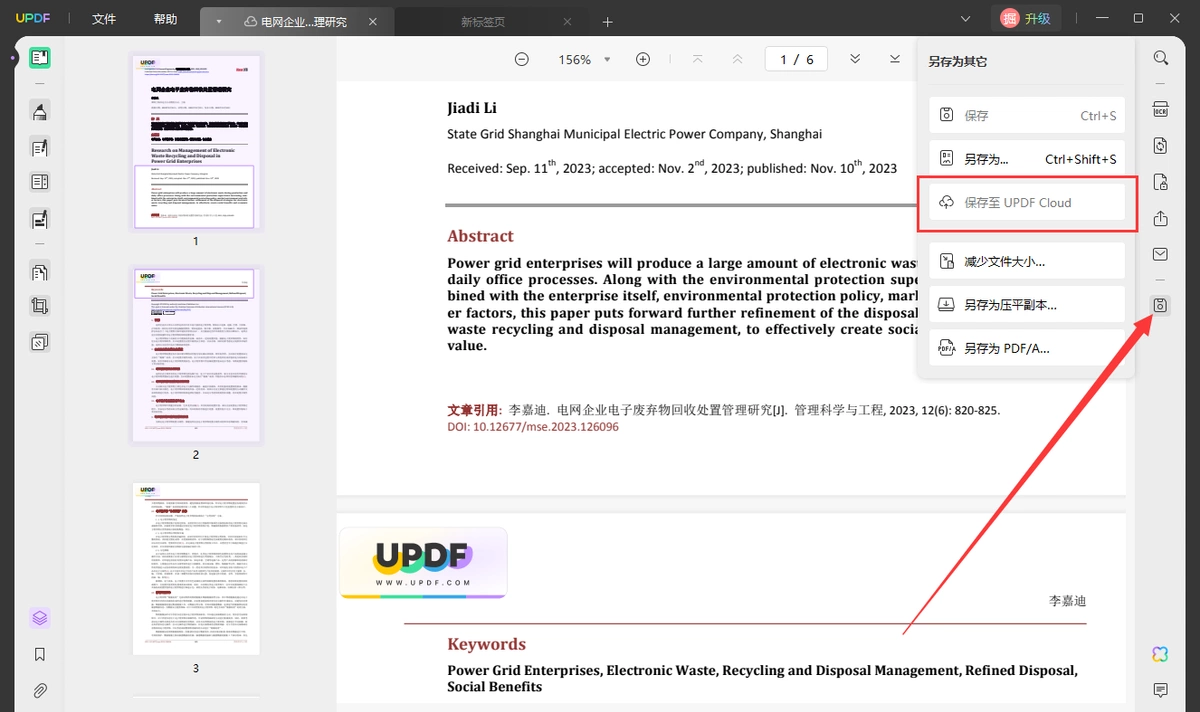Open the share file icon
This screenshot has height=712, width=1200.
click(1160, 218)
